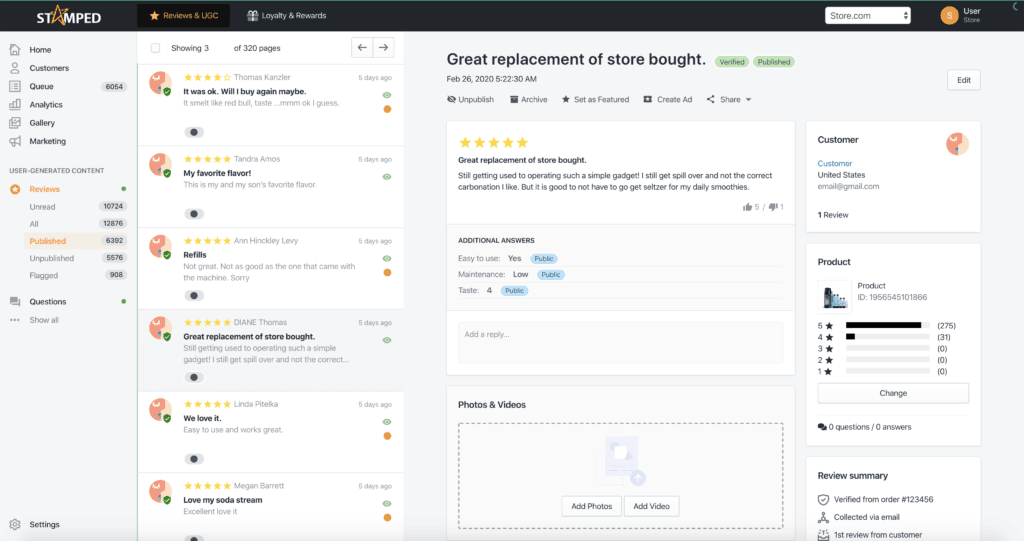Archive this review
Screen dimensions: 1024x541
528,99
